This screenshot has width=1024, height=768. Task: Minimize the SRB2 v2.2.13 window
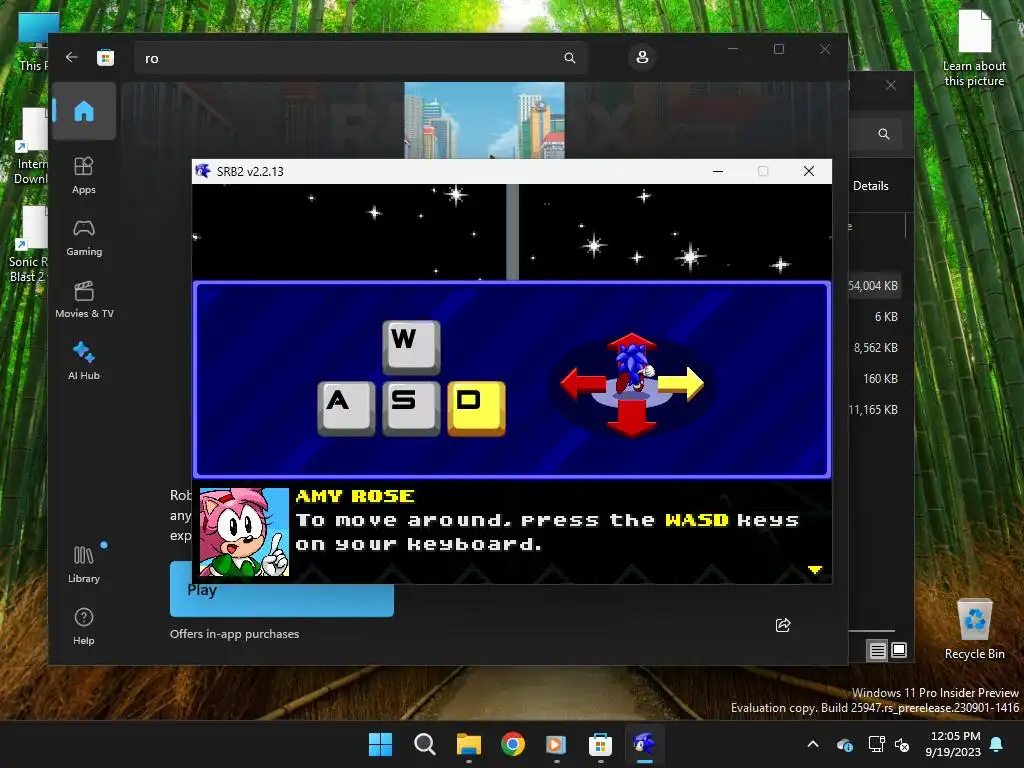click(718, 171)
